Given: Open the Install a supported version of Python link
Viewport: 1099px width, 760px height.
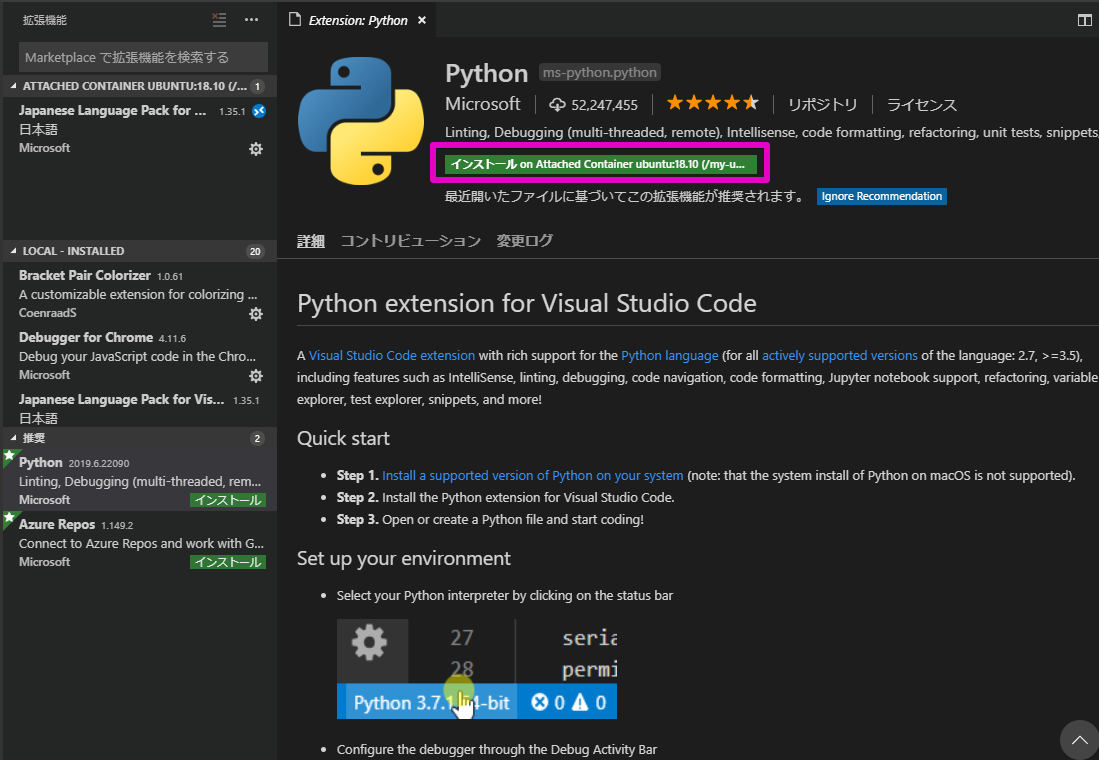Looking at the screenshot, I should [x=531, y=475].
